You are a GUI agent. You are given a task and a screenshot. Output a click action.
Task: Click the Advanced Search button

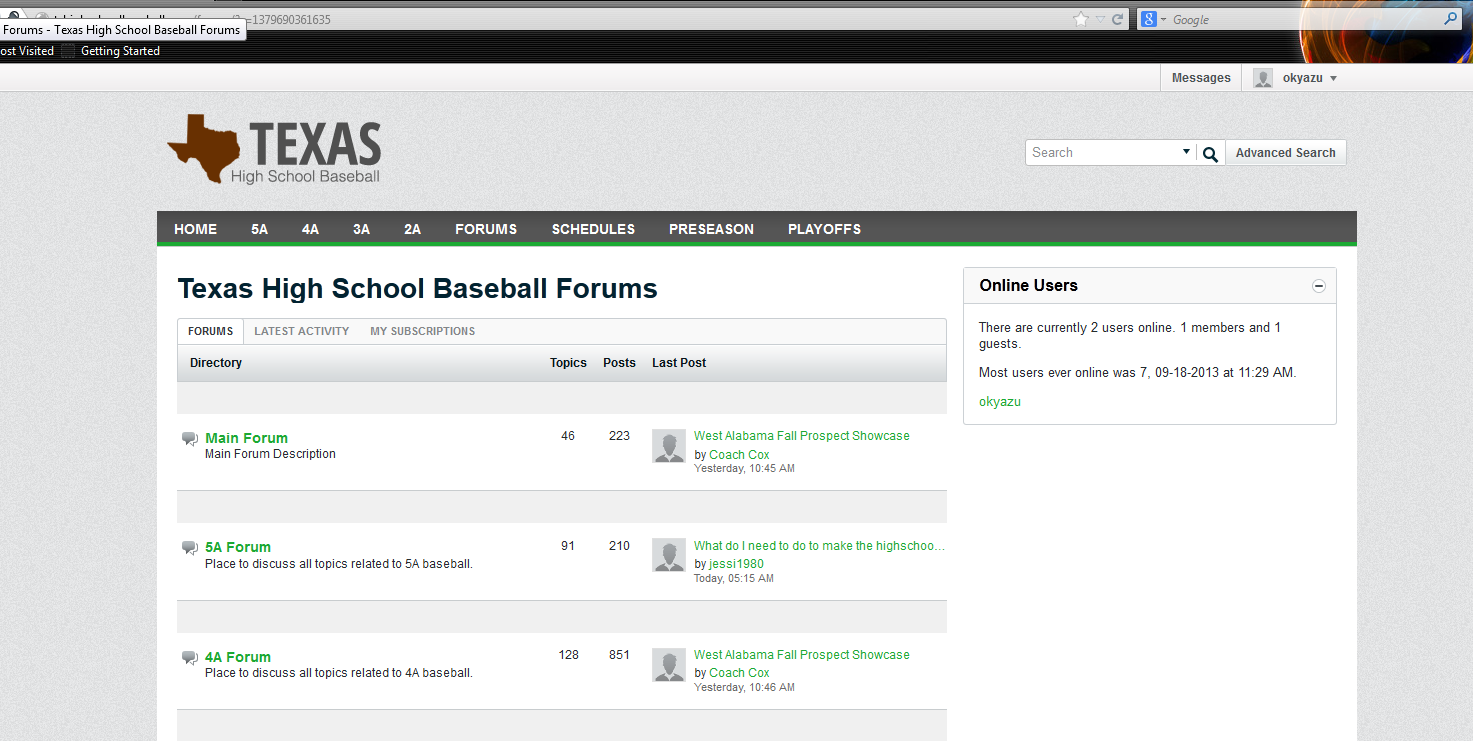pyautogui.click(x=1286, y=152)
